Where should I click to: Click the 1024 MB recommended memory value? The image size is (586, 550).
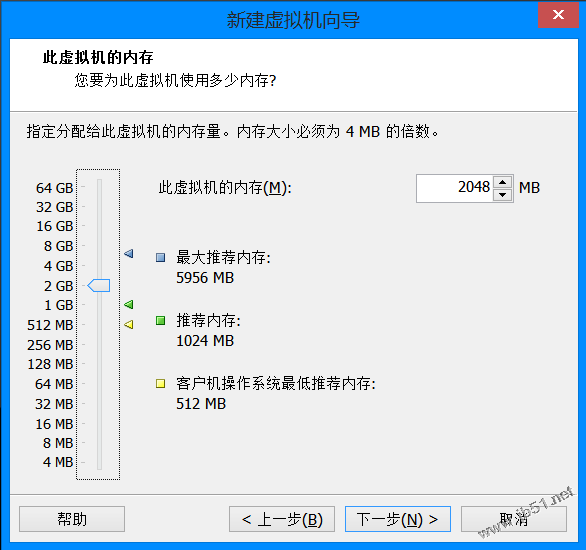point(205,341)
